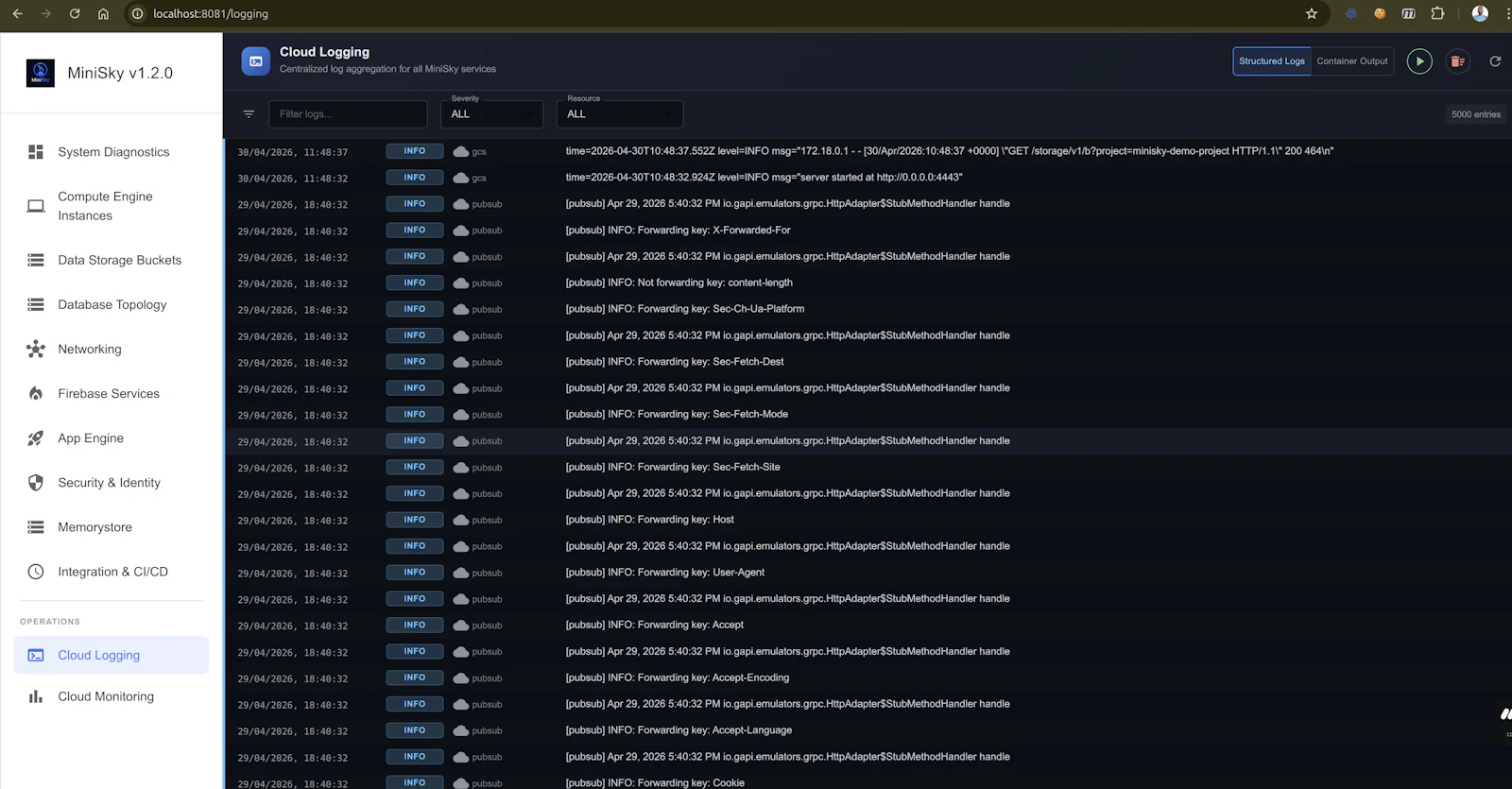Image resolution: width=1512 pixels, height=789 pixels.
Task: Click the Integration & CI/CD clock icon
Action: pos(36,572)
